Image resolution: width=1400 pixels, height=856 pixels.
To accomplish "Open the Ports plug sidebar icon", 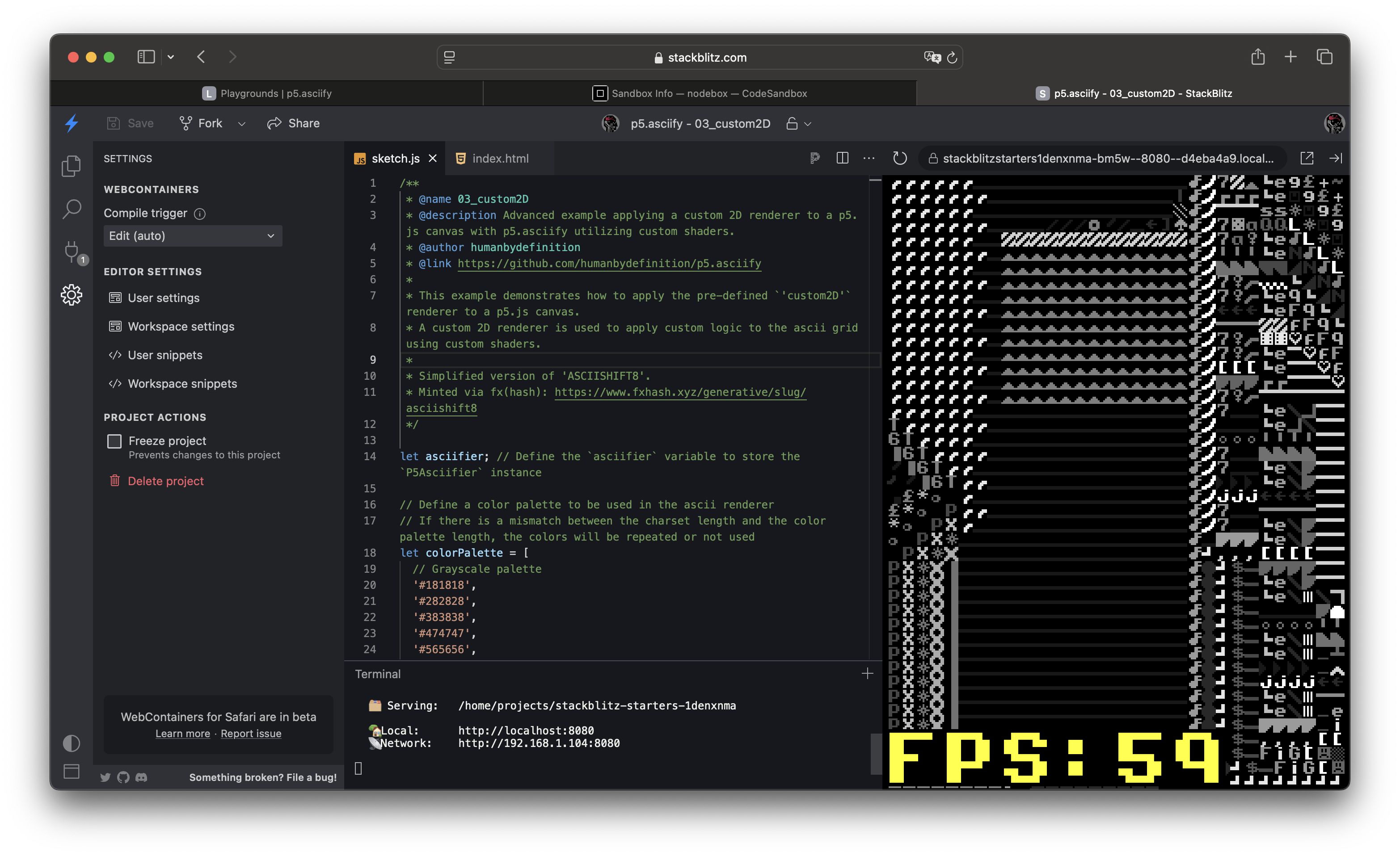I will pos(72,252).
